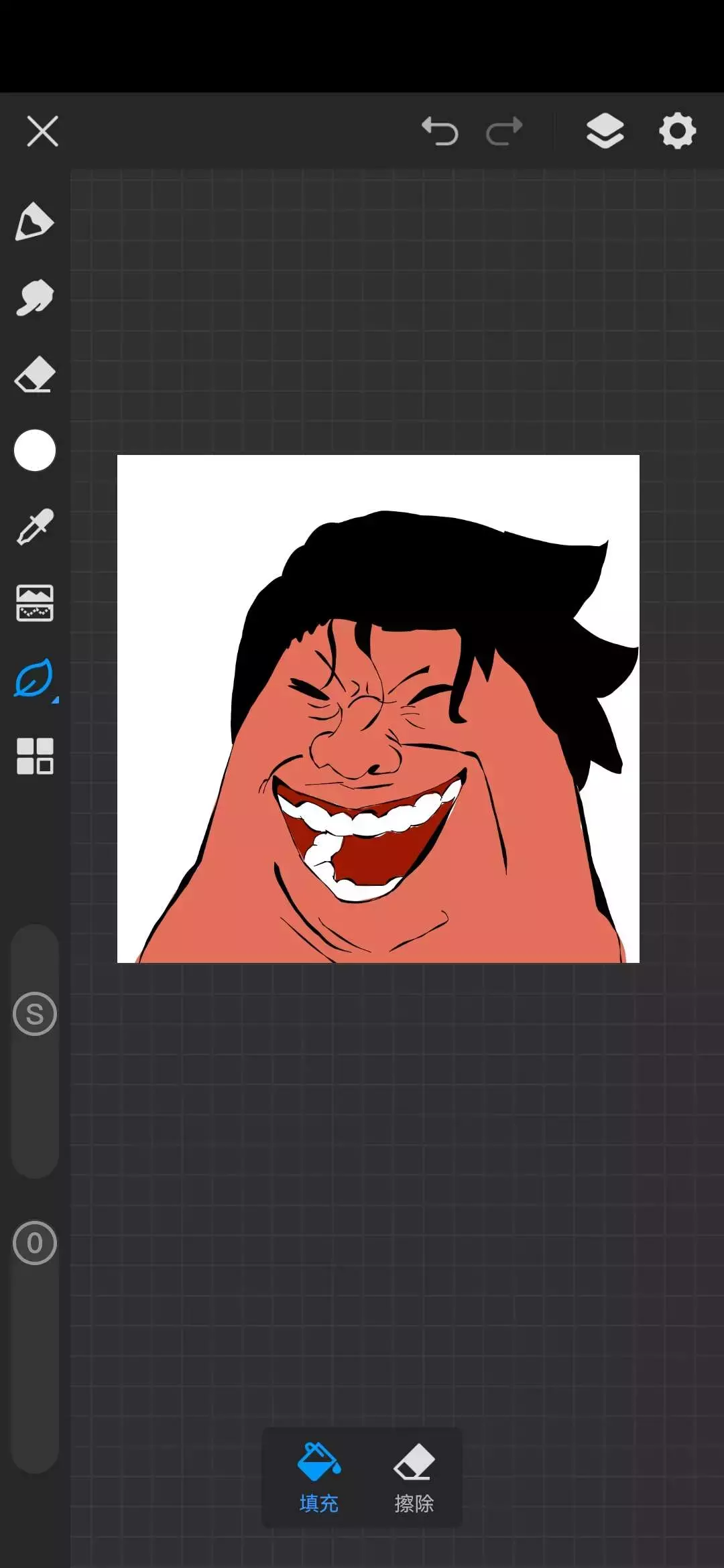Click the S brush size slider handle
Viewport: 724px width, 1568px height.
(35, 1014)
